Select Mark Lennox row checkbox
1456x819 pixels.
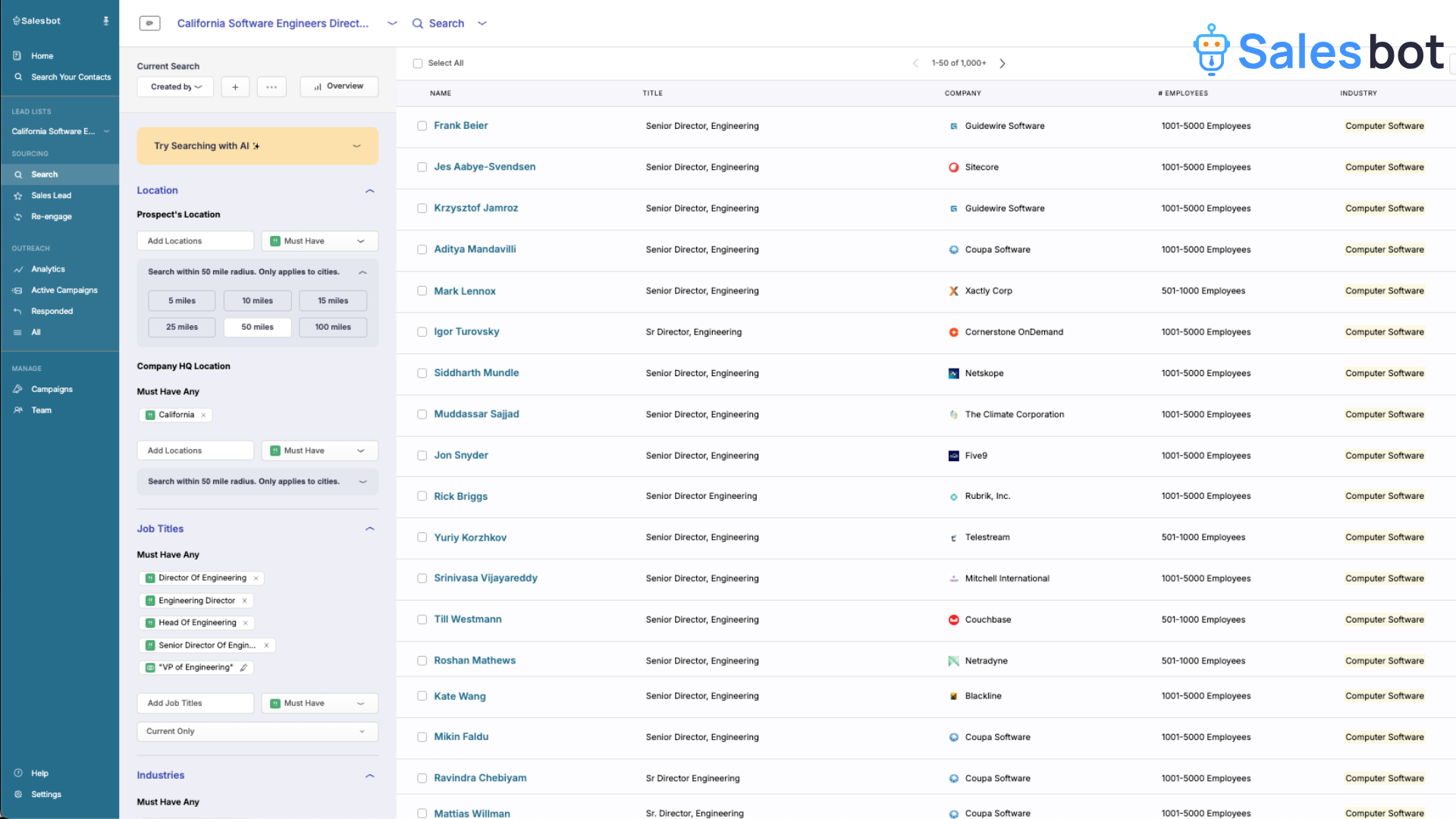(x=422, y=291)
